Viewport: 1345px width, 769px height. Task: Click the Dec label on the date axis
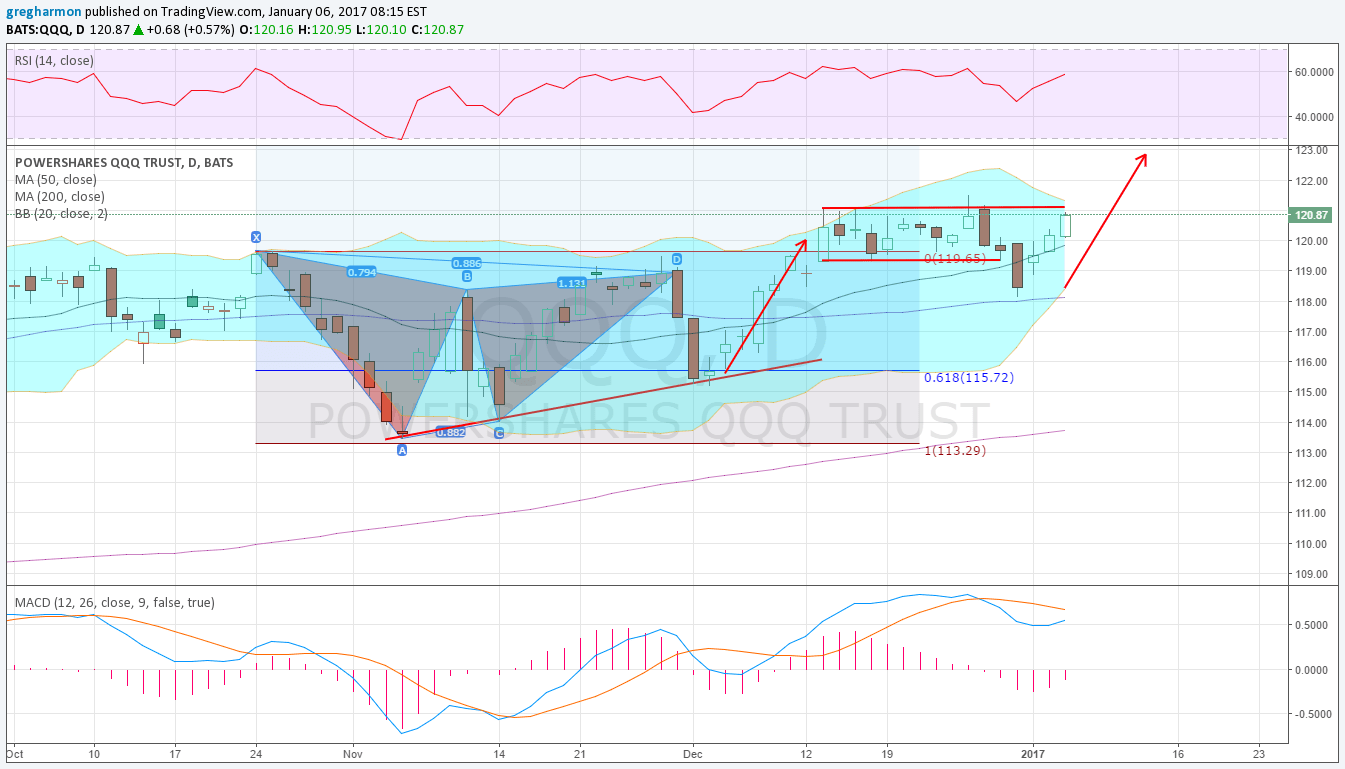click(692, 754)
